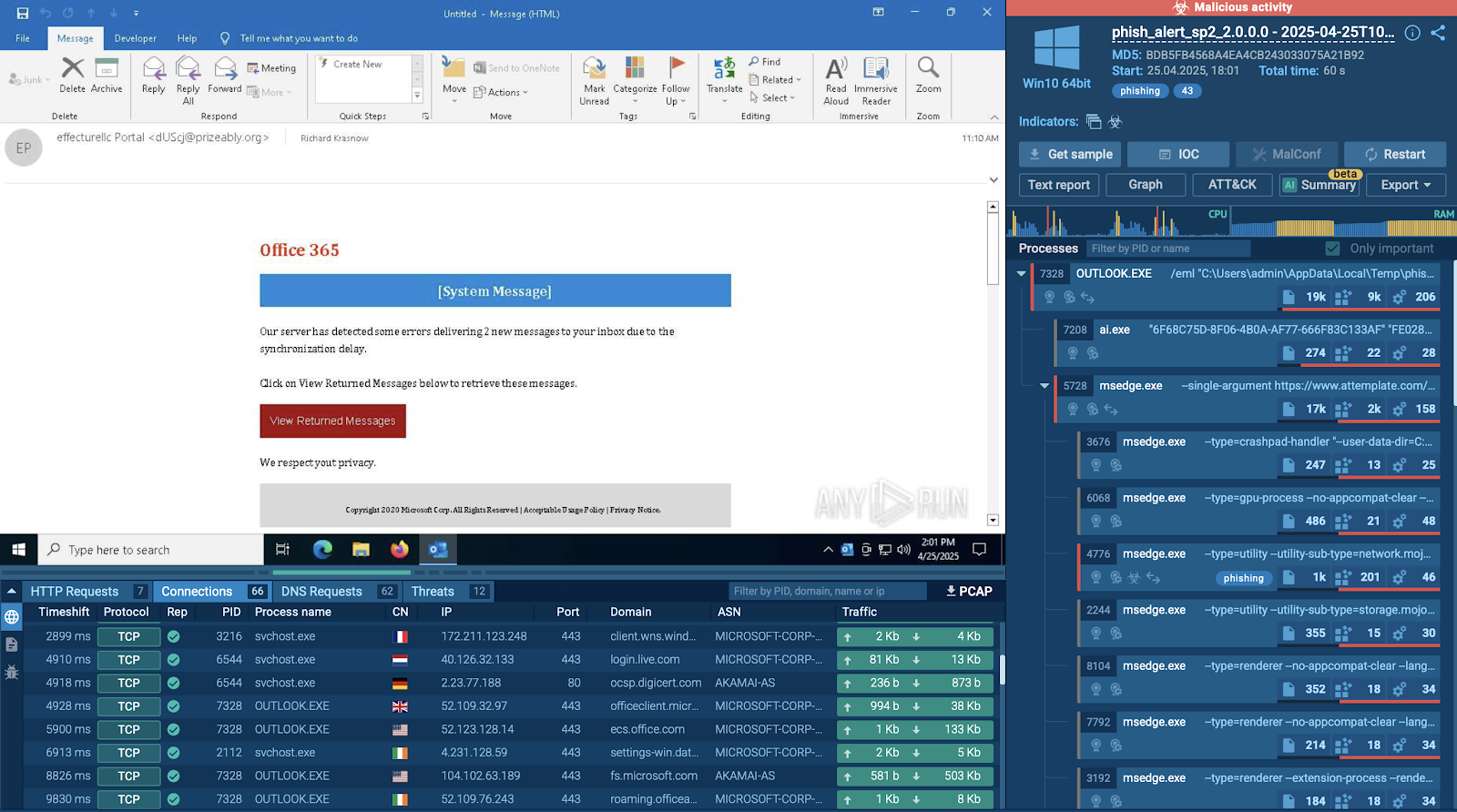Click the phishing tag under the task title
This screenshot has height=812, width=1457.
point(1140,91)
